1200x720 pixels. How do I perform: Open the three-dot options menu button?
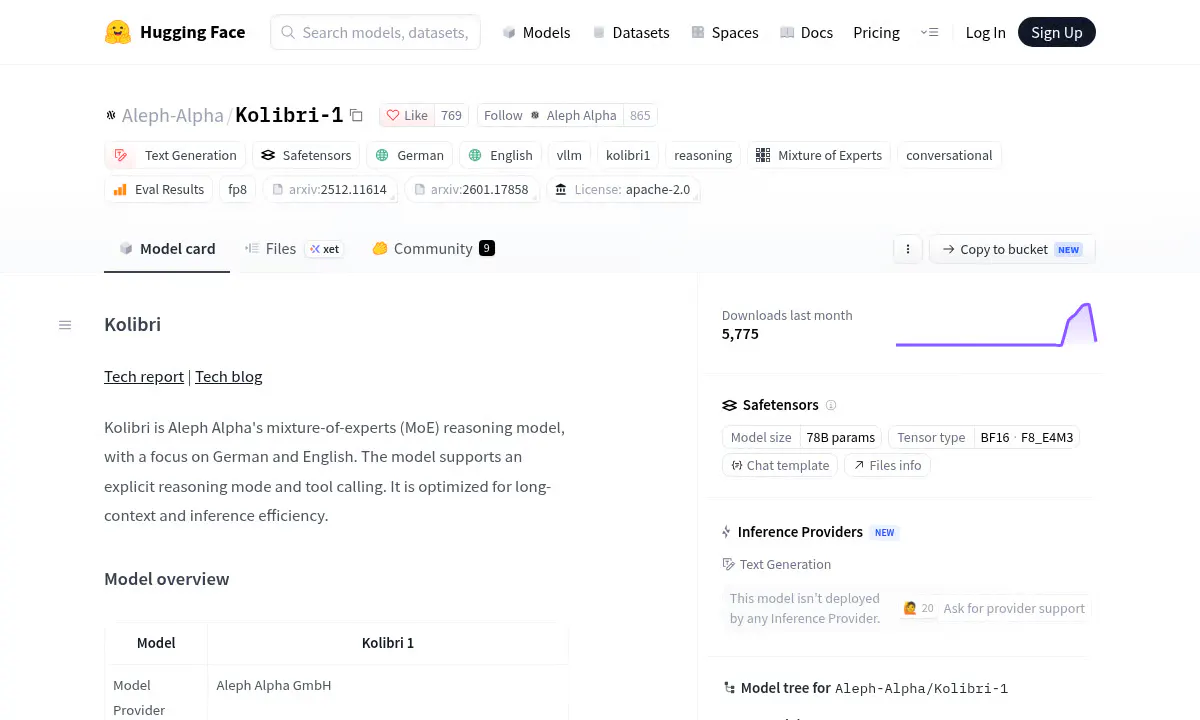(908, 249)
